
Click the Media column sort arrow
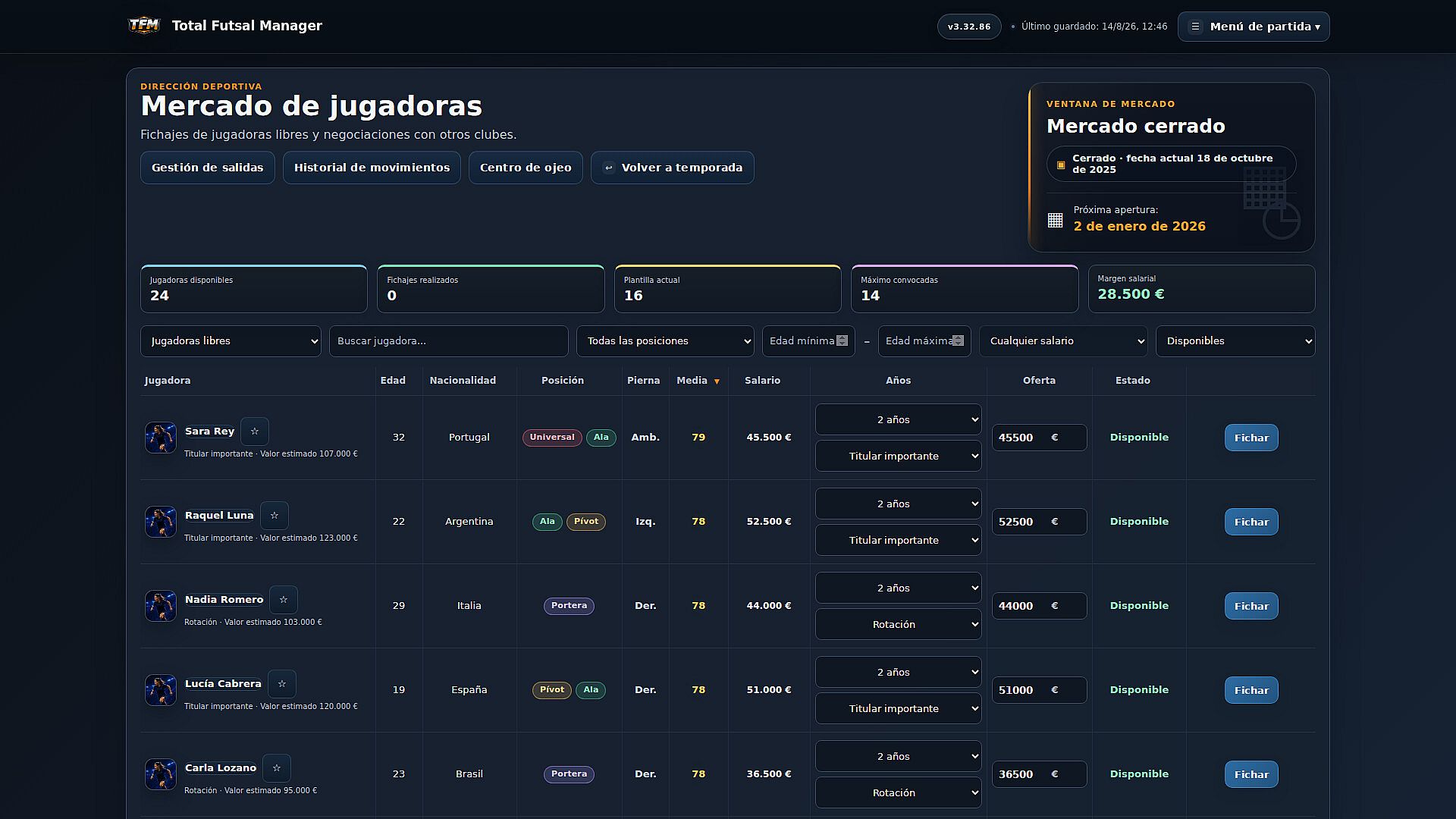717,381
